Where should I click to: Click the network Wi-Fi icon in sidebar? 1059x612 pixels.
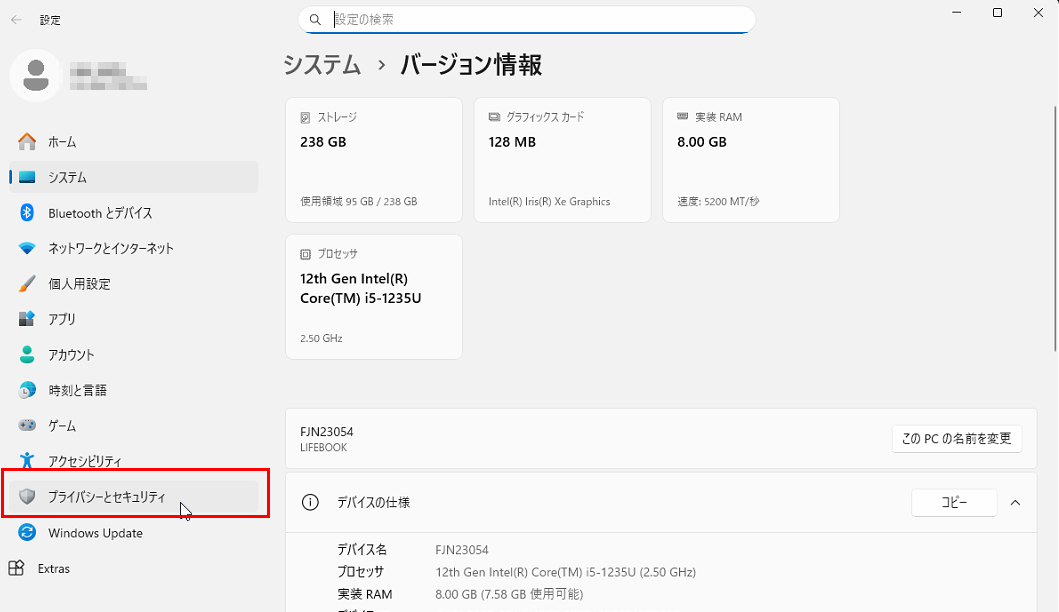coord(27,248)
